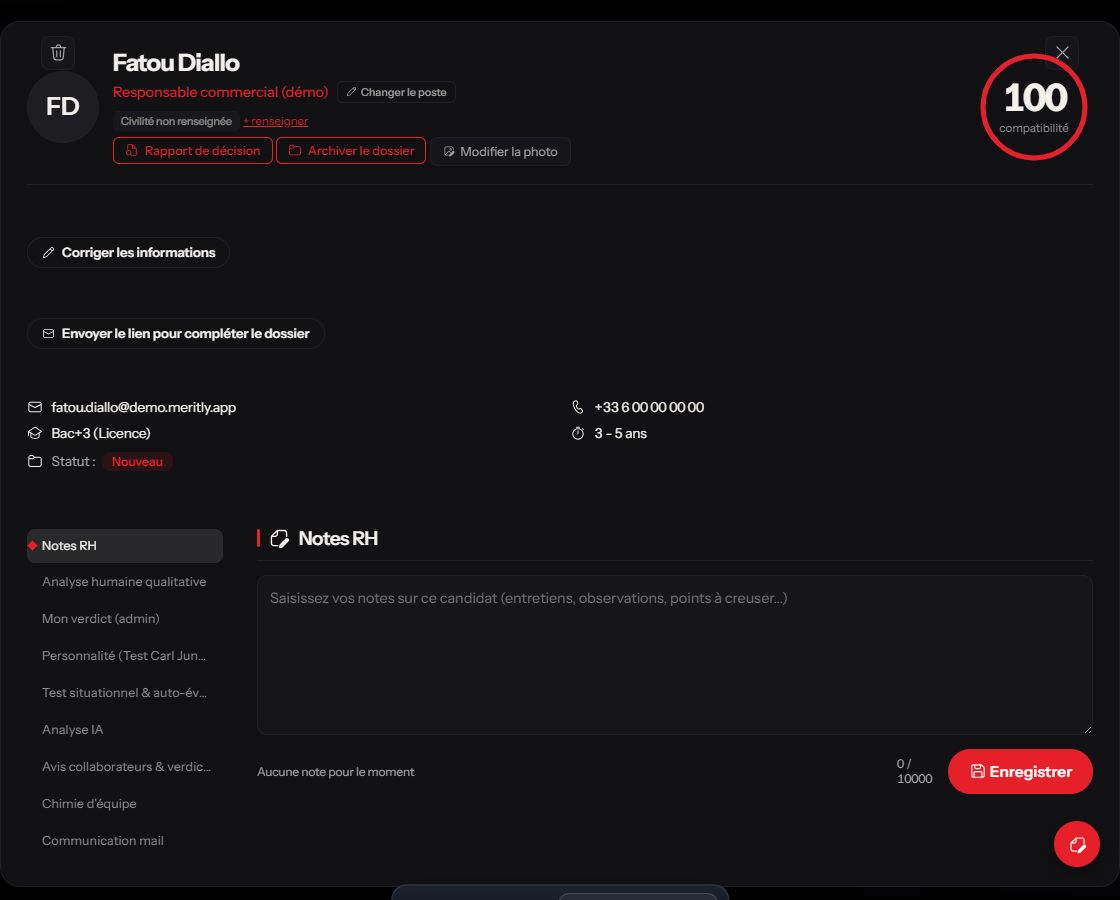Click Archiver le dossier
The height and width of the screenshot is (900, 1120).
(351, 151)
